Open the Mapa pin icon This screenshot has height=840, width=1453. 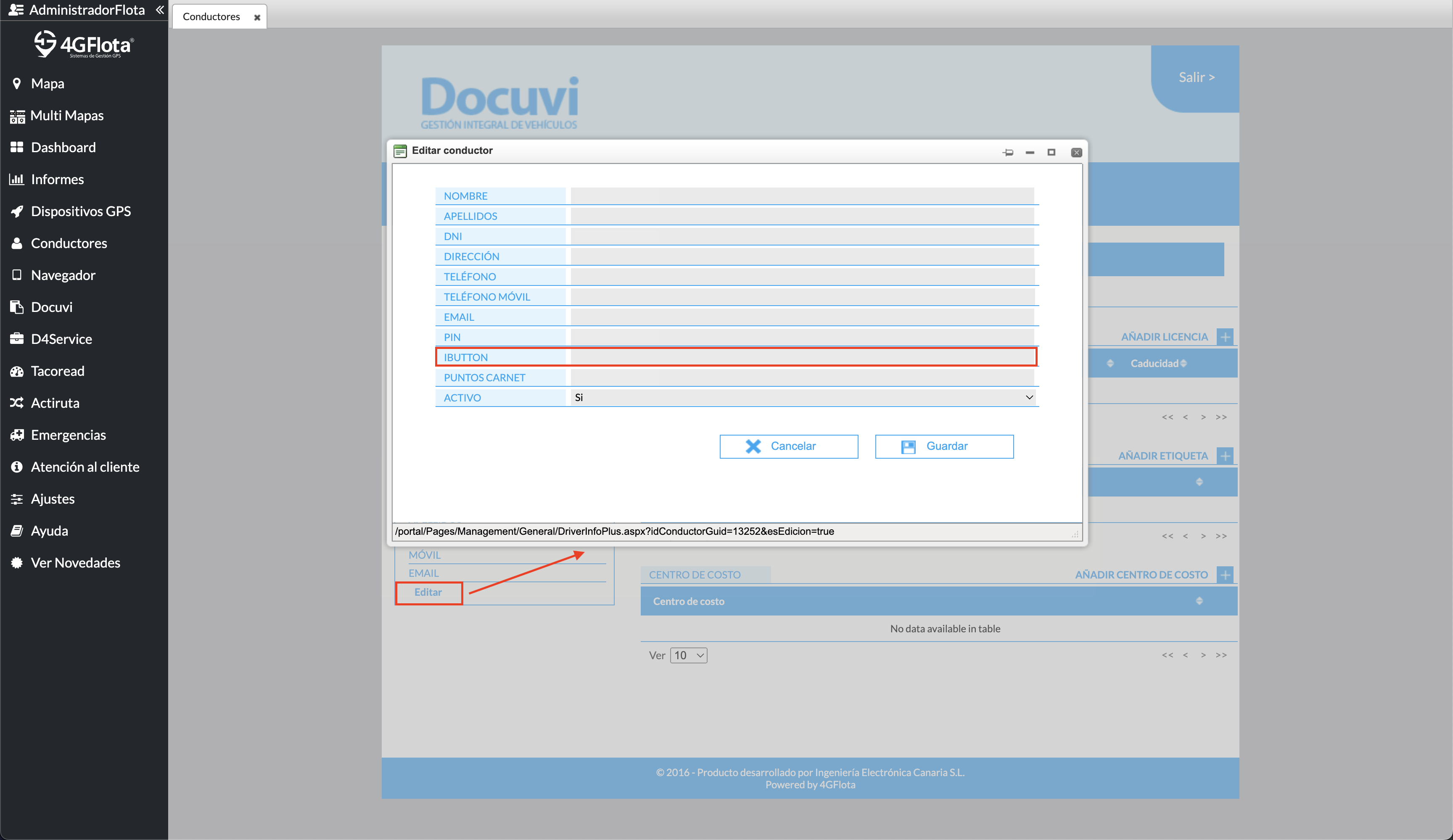[17, 84]
